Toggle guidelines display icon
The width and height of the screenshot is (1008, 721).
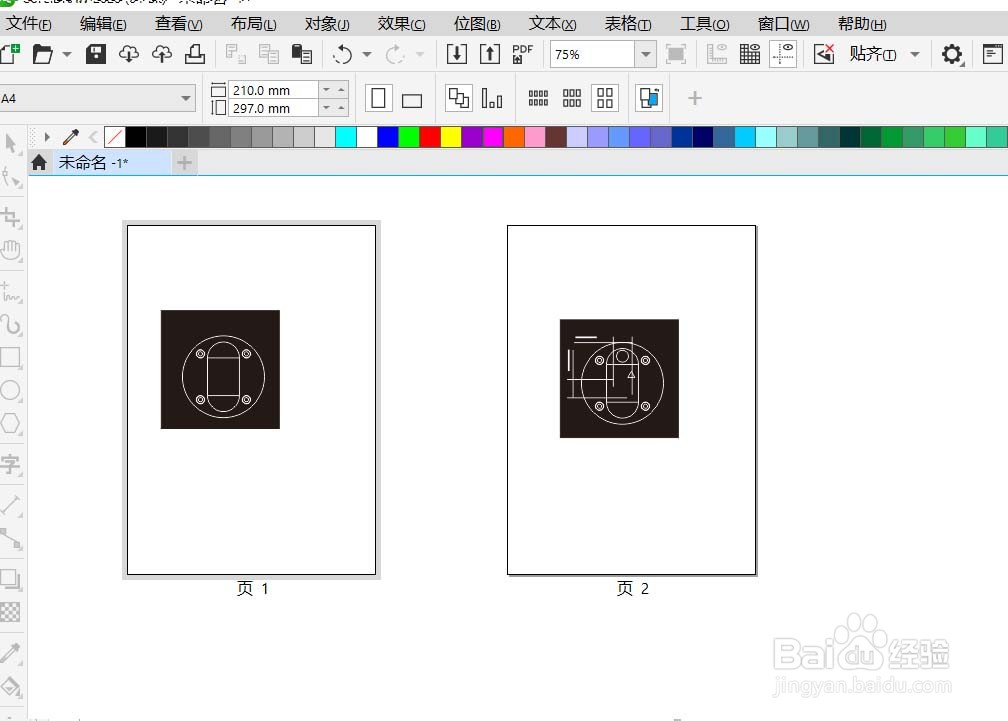click(x=783, y=54)
